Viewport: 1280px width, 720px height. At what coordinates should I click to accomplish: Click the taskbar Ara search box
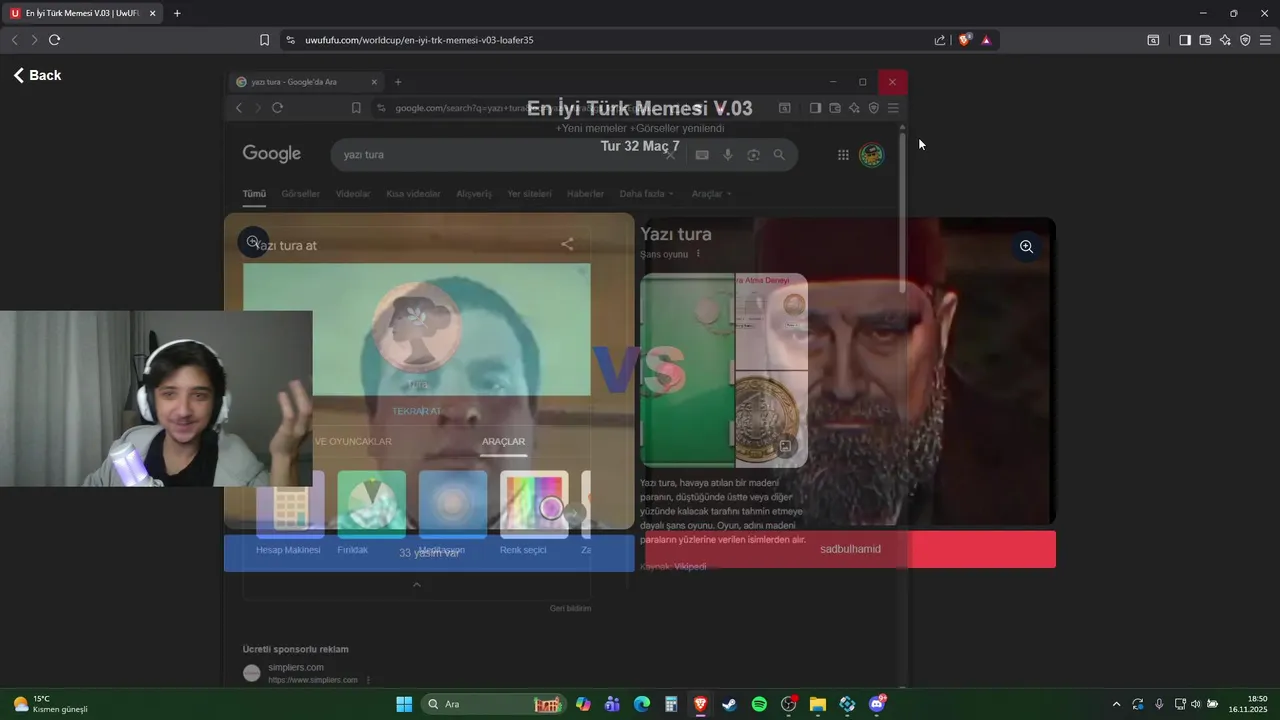tap(495, 704)
